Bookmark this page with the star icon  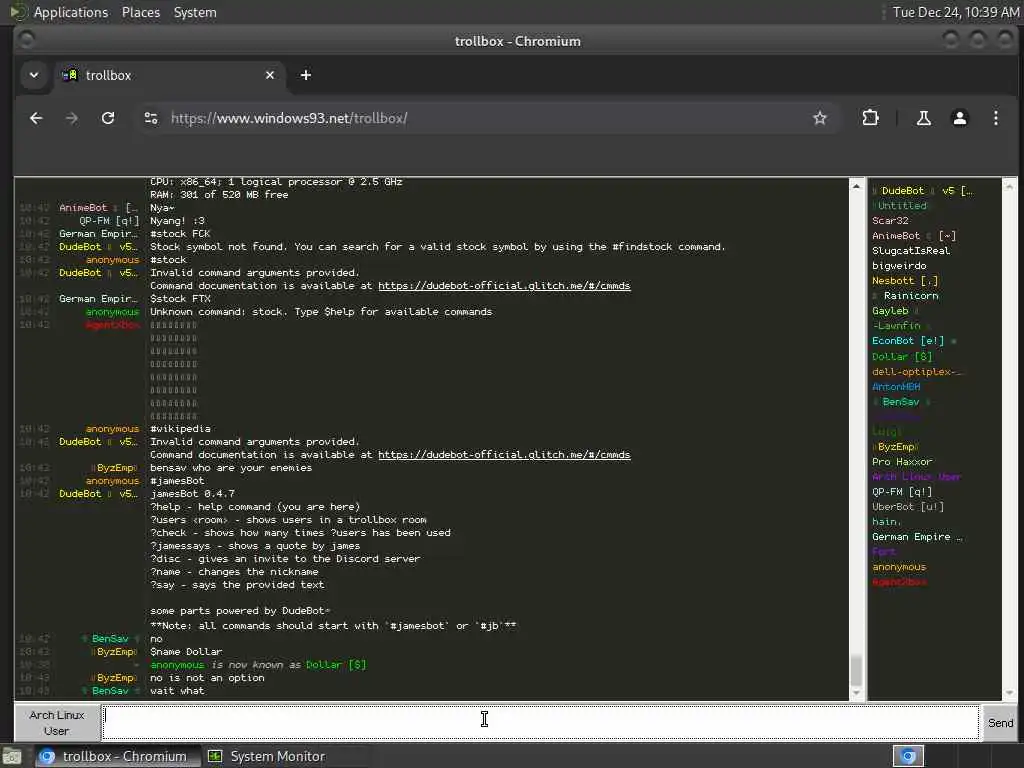coord(820,118)
